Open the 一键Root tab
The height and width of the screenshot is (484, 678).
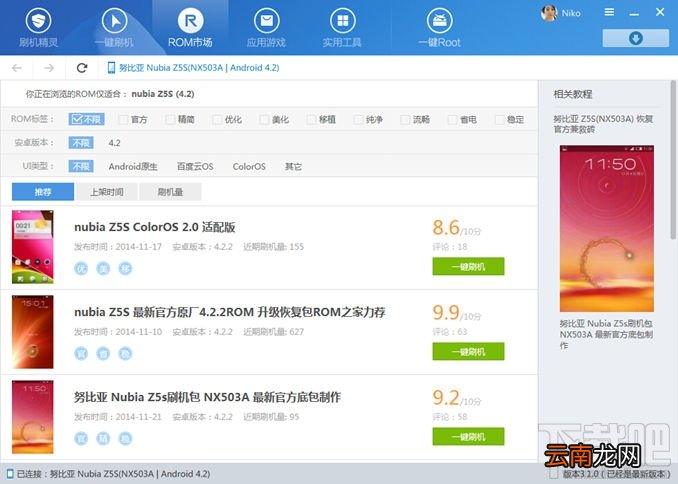[439, 28]
